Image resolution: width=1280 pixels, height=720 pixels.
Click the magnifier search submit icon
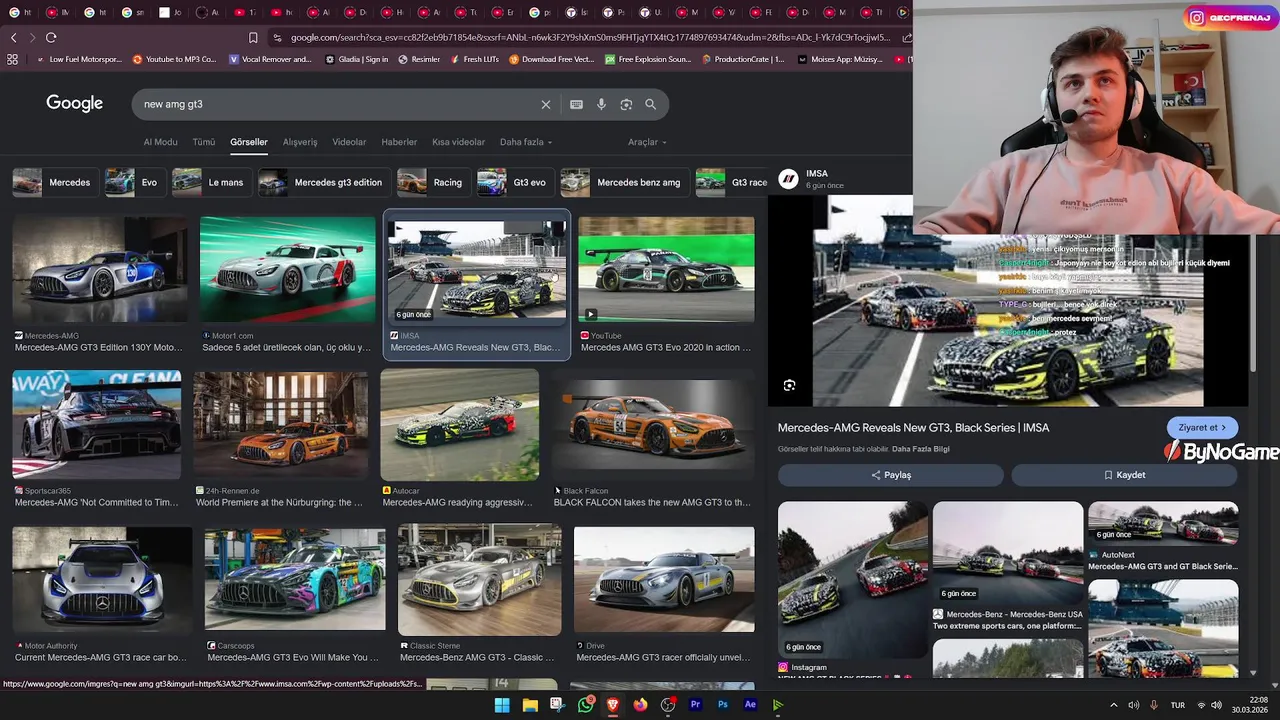pos(651,104)
